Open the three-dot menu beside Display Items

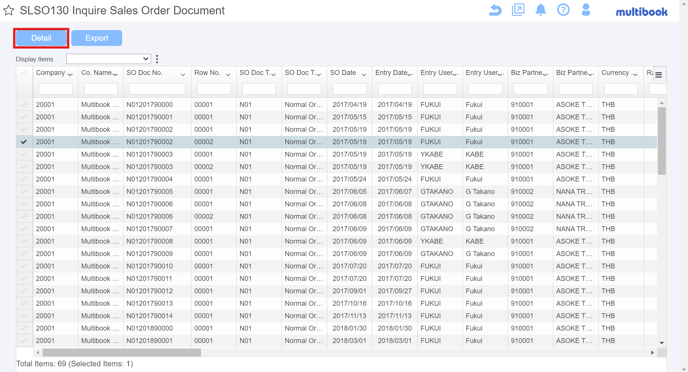point(157,59)
